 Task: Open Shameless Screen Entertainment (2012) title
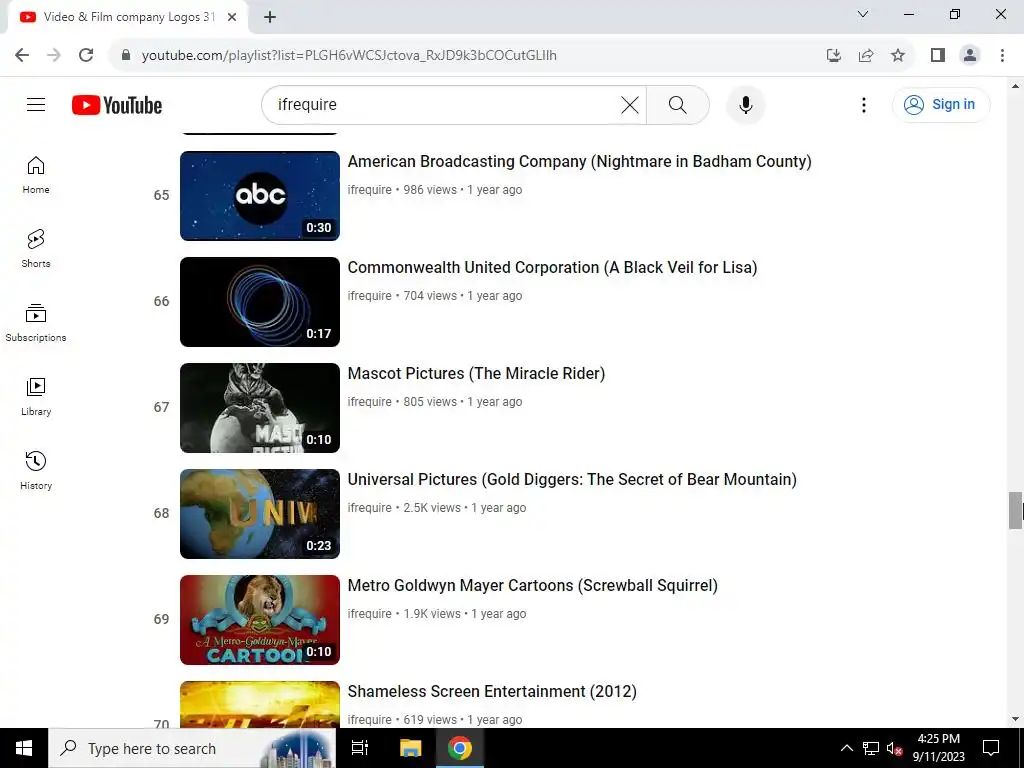[492, 691]
